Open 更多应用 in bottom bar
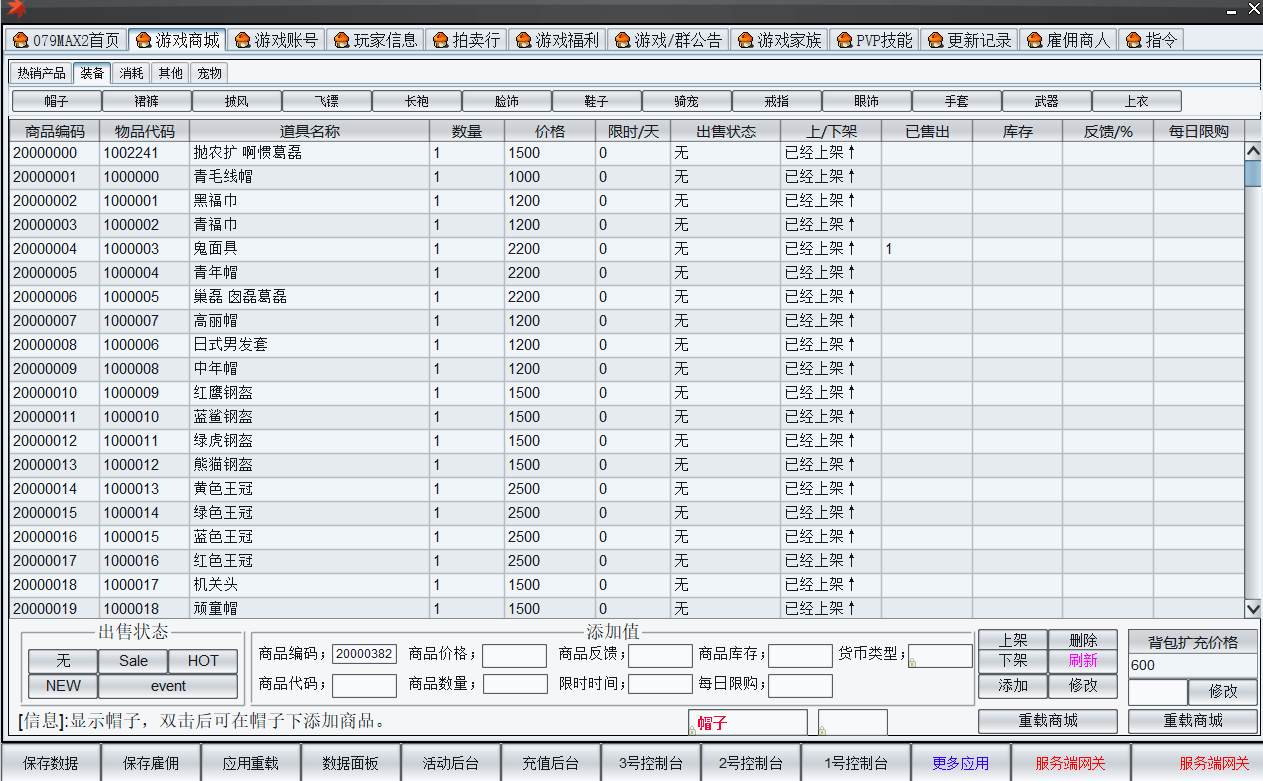1263x781 pixels. pyautogui.click(x=960, y=763)
